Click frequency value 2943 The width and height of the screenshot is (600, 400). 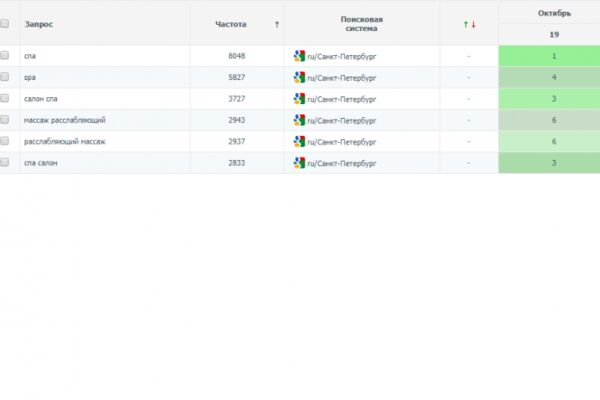click(236, 120)
